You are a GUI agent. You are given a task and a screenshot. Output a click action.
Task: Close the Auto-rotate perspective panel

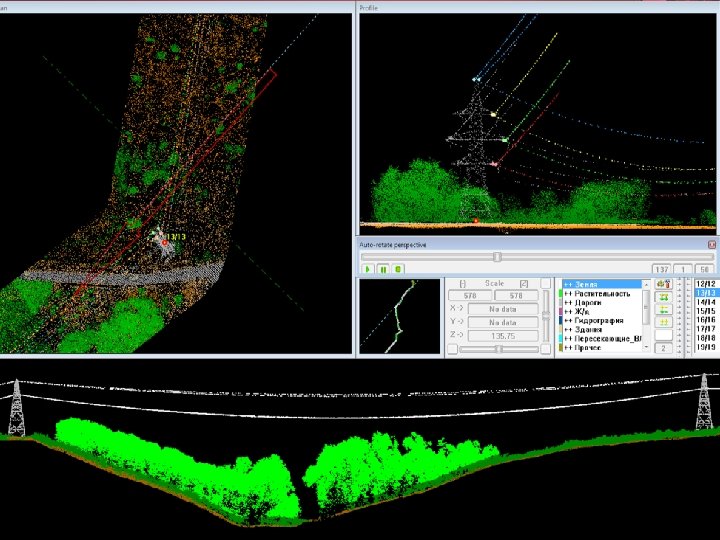coord(711,244)
